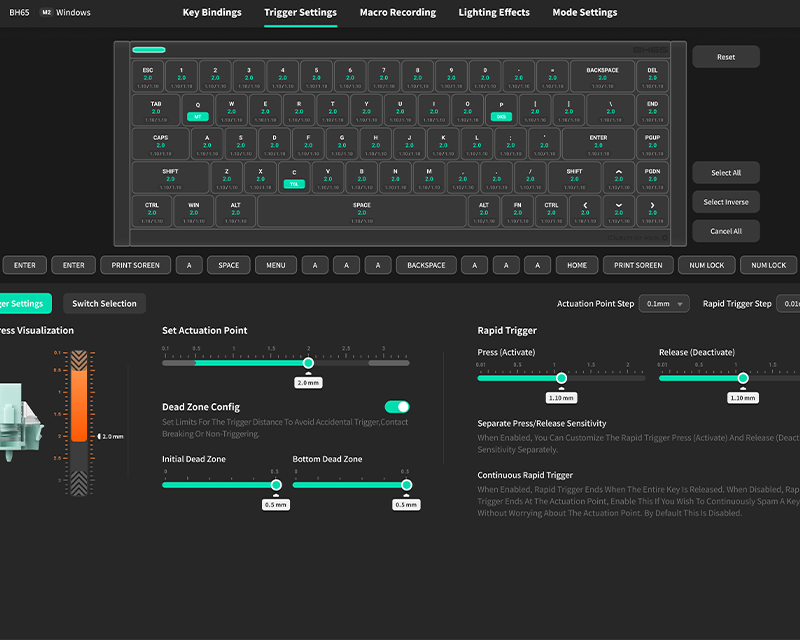This screenshot has width=800, height=640.
Task: Click the Initial Dead Zone slider handle
Action: coord(276,484)
